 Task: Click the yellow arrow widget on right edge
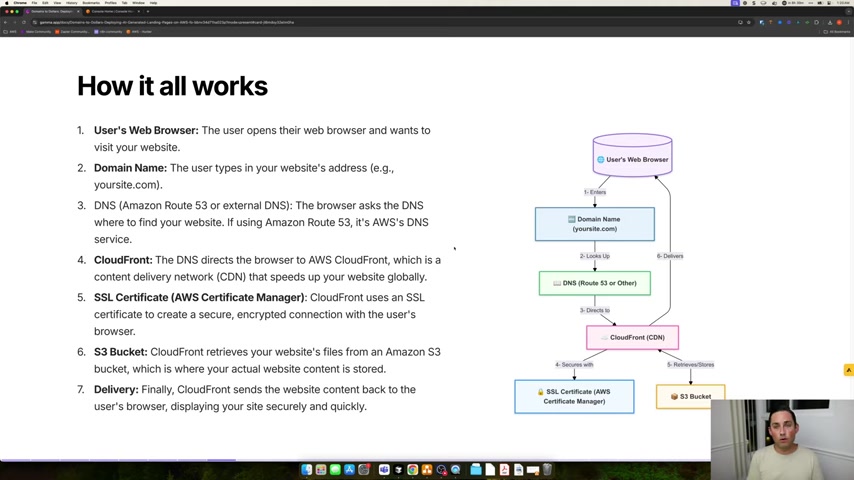[849, 370]
